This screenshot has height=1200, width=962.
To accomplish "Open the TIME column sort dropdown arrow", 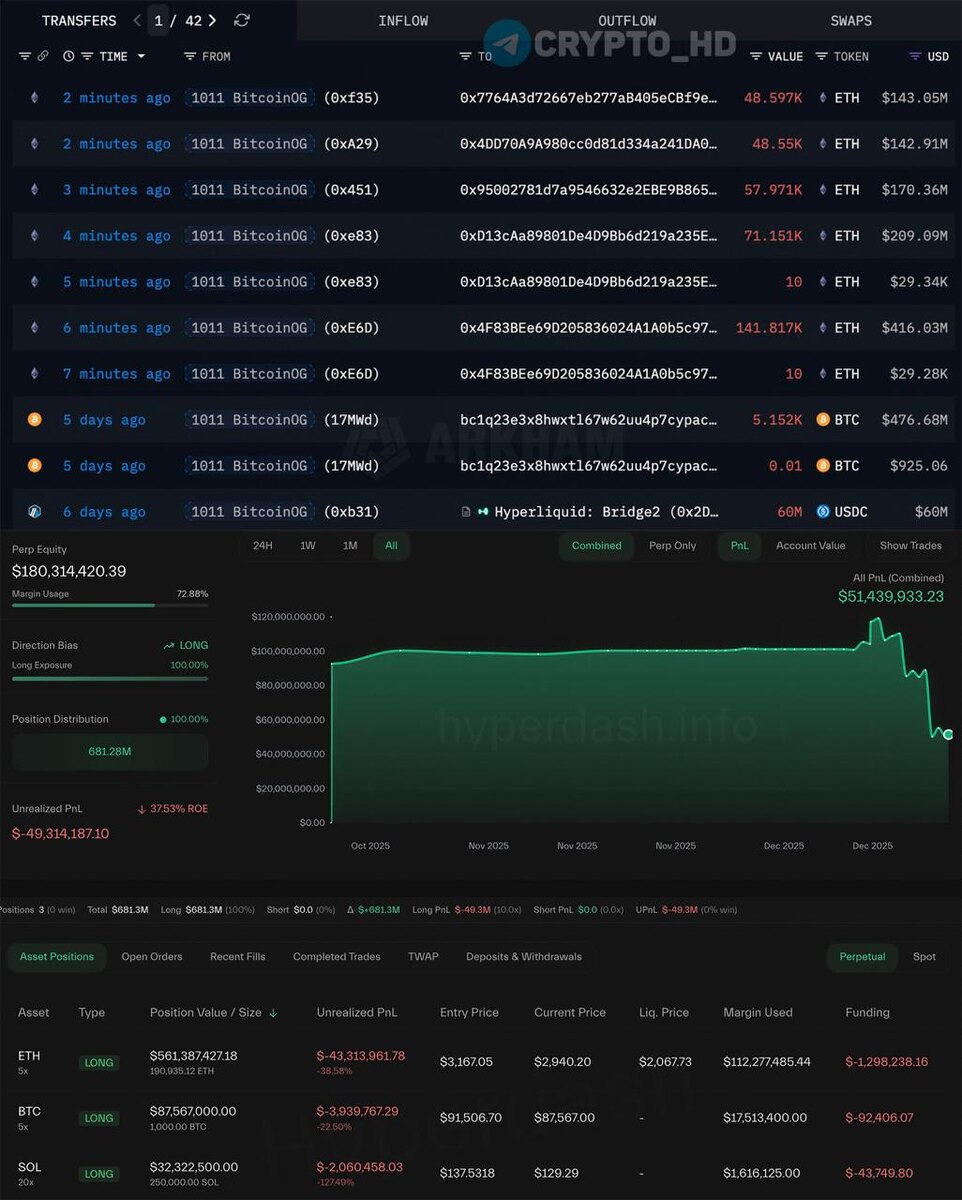I will pos(141,56).
